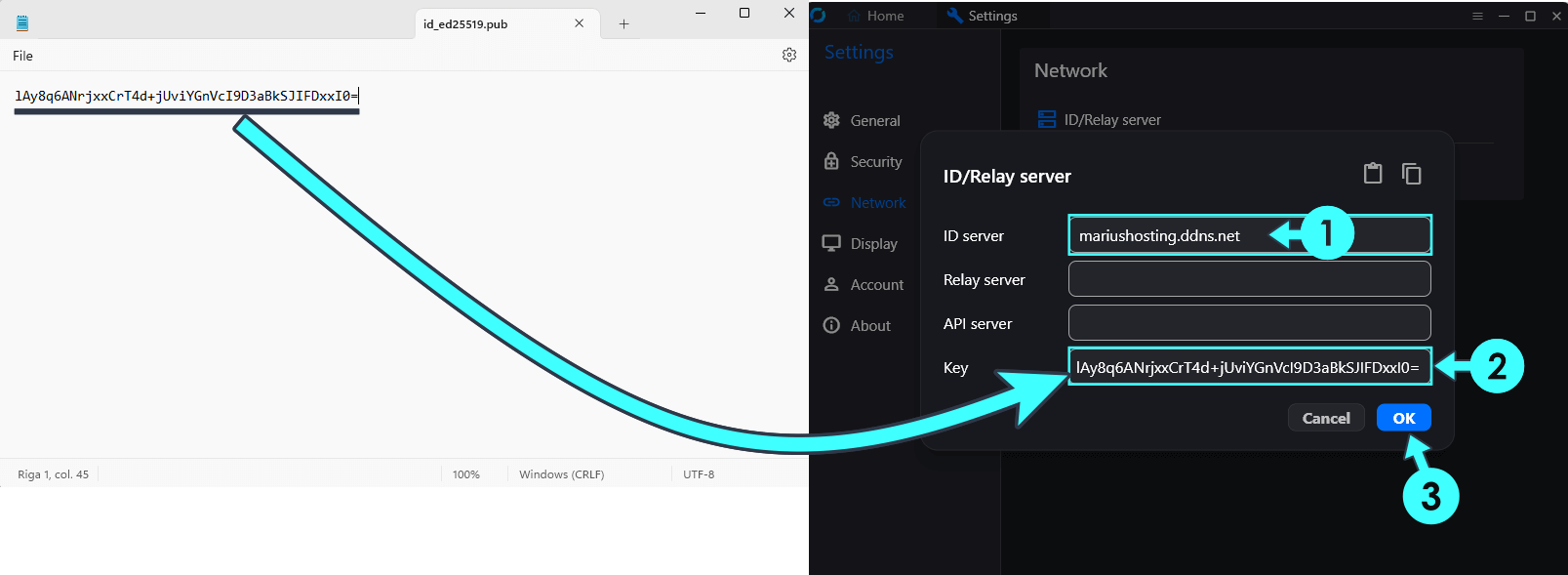Open the 100% zoom status item
Image resolution: width=1568 pixels, height=575 pixels.
(466, 474)
